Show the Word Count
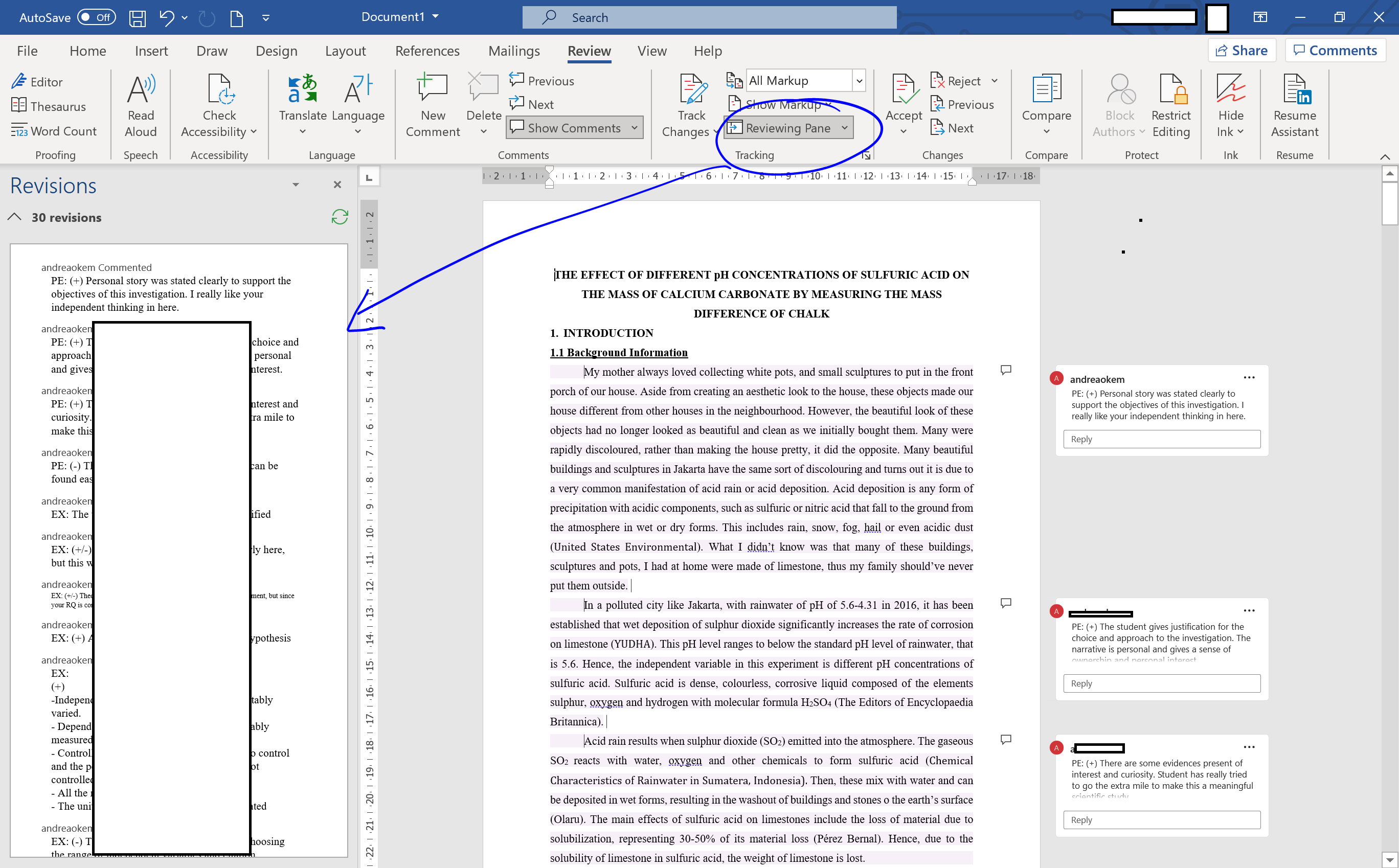The width and height of the screenshot is (1399, 868). [54, 131]
